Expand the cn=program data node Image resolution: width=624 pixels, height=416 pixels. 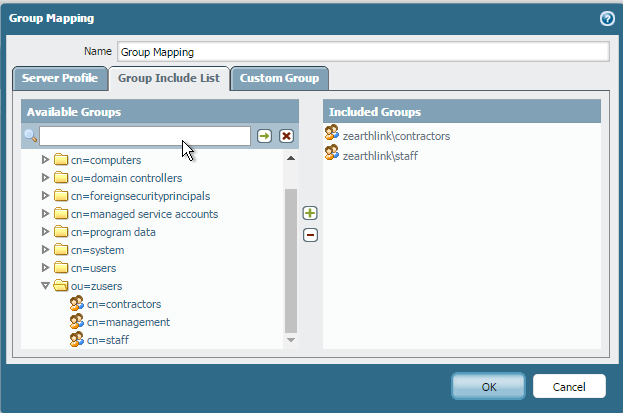tap(45, 232)
